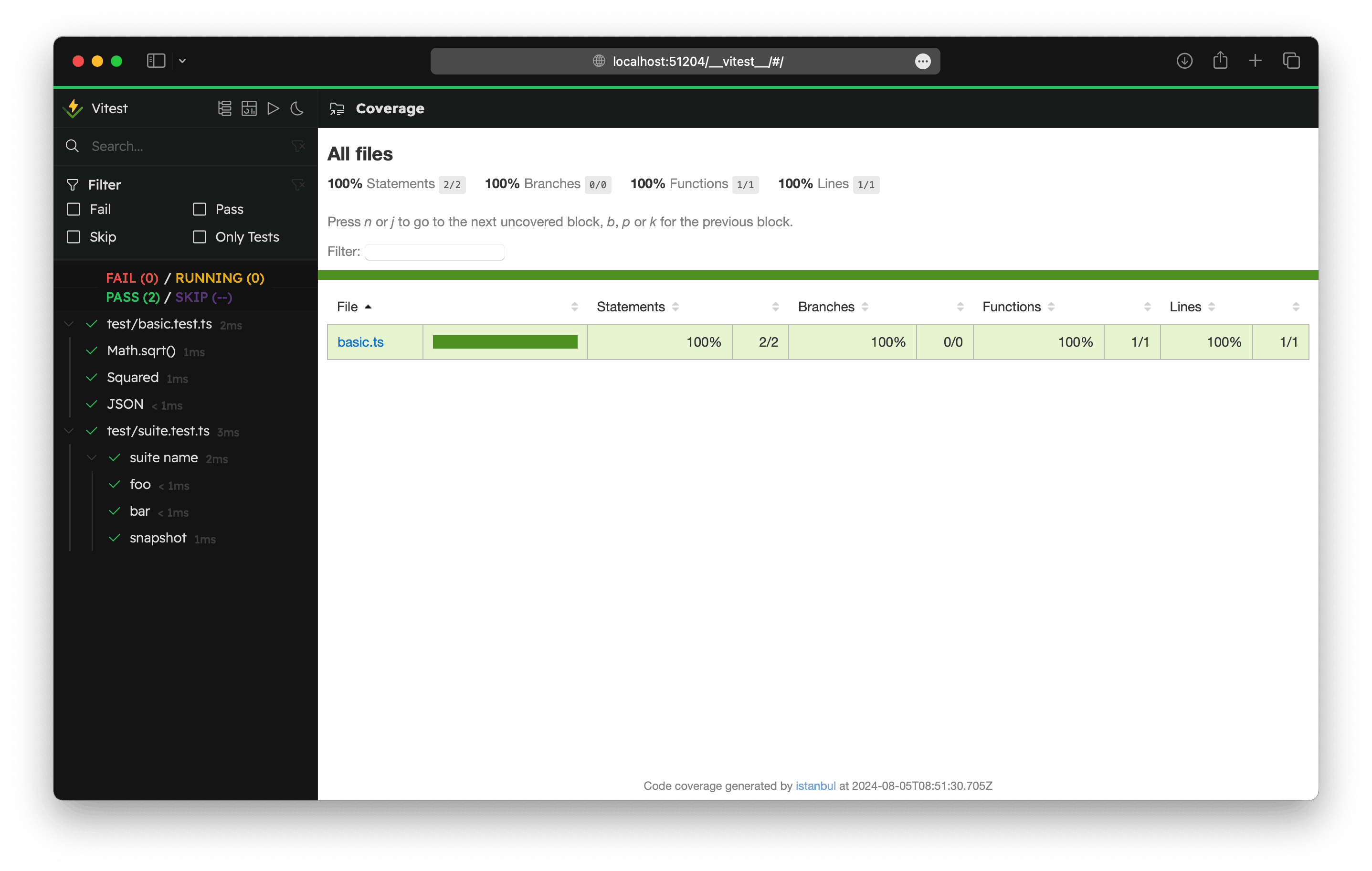Screen dimensions: 1372x871
Task: Collapse the suite name group
Action: click(91, 457)
